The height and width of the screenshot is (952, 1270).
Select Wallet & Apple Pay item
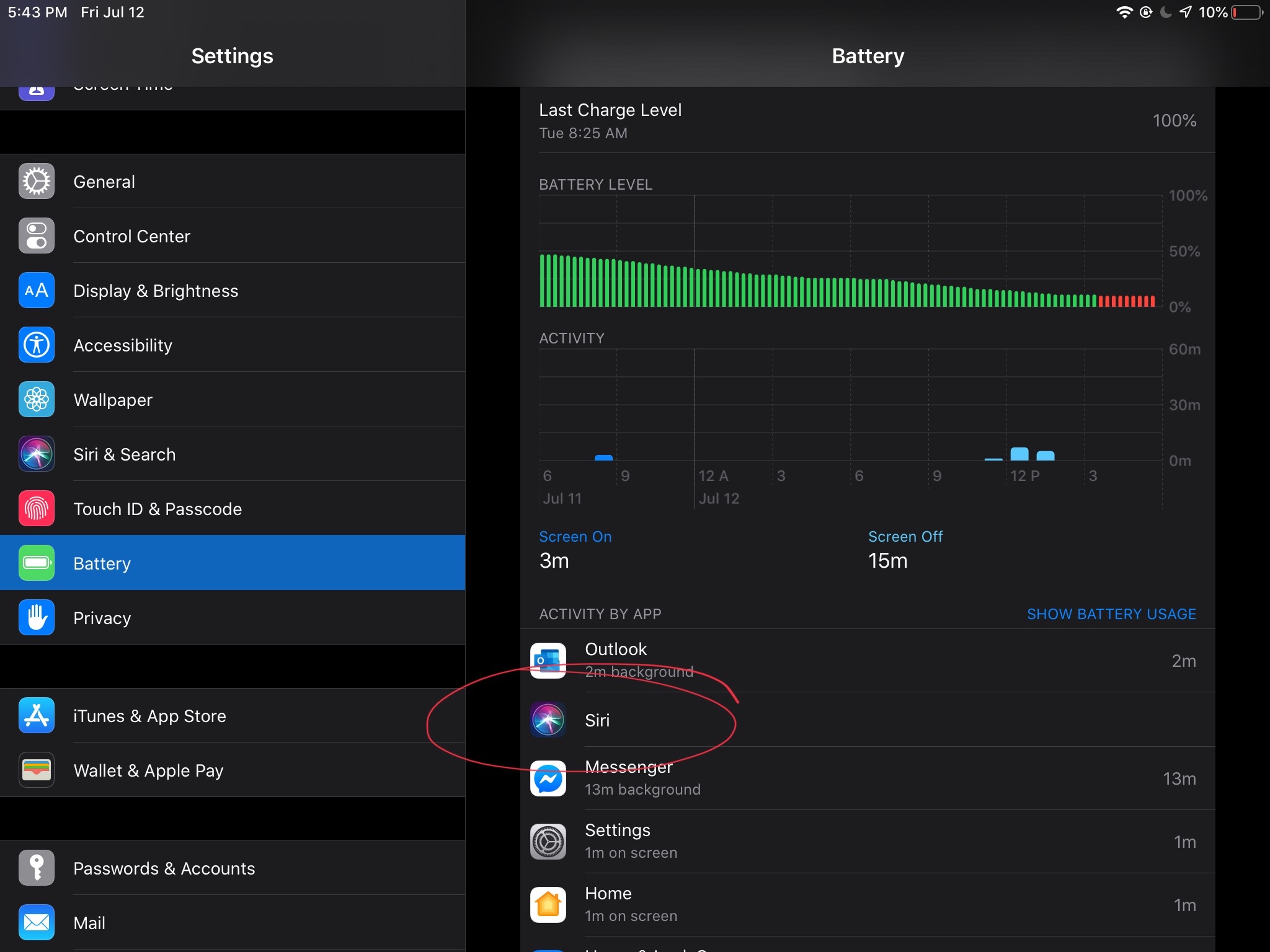(x=148, y=770)
